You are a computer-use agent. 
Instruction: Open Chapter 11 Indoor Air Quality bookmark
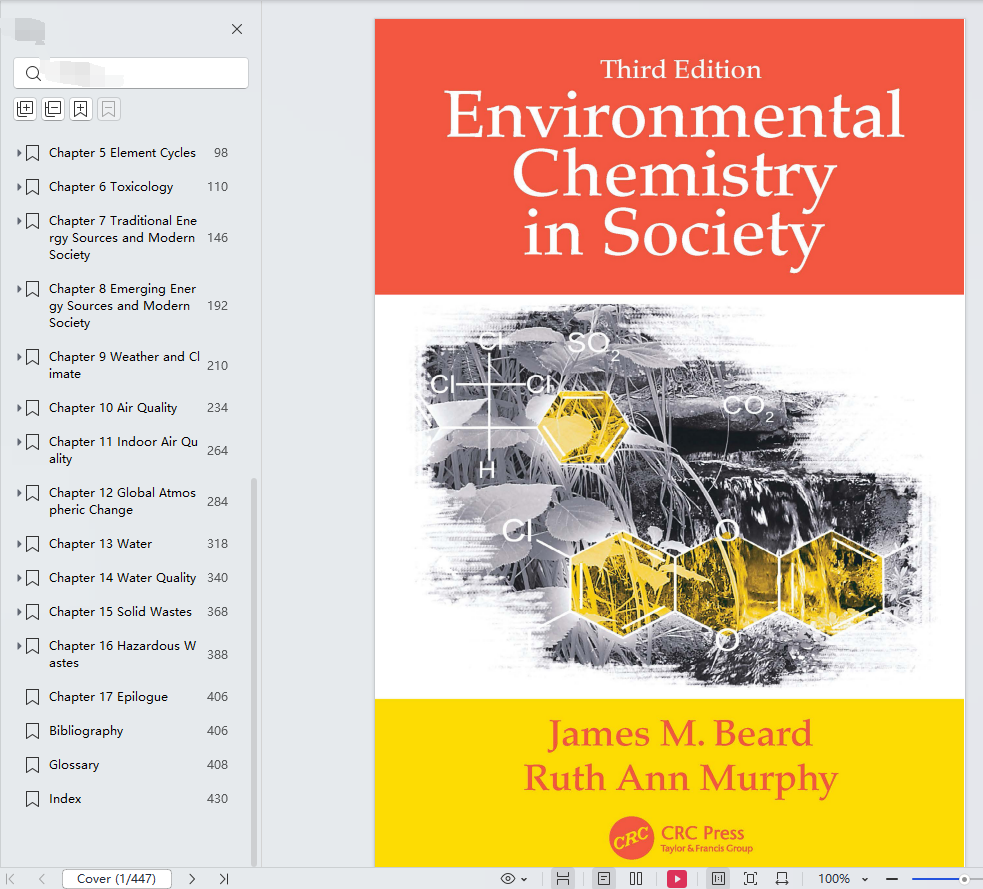(124, 450)
